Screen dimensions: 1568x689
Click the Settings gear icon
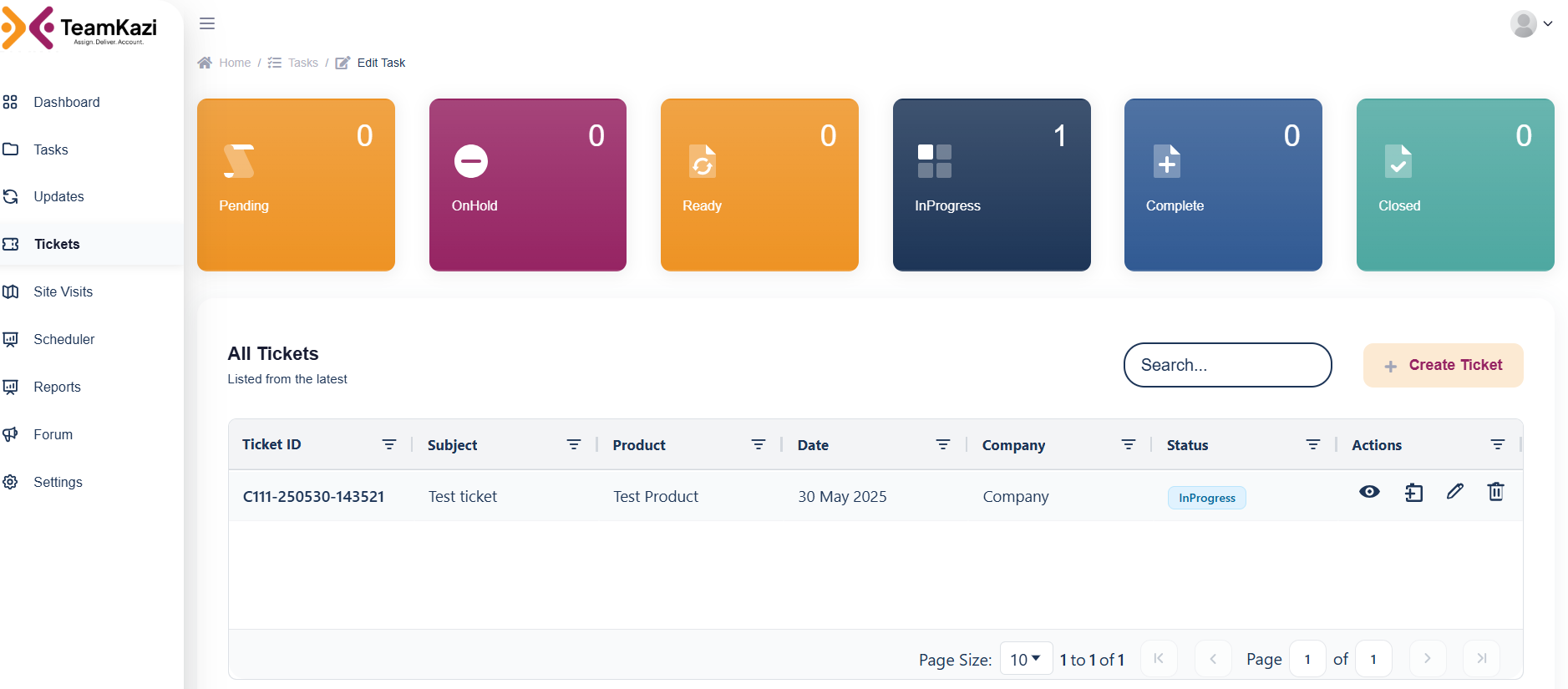(x=10, y=482)
